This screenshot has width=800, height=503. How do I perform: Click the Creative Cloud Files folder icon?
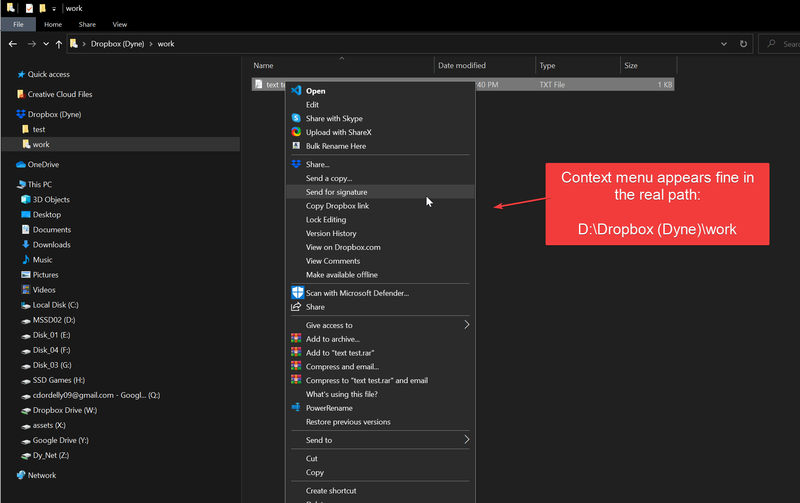click(21, 94)
